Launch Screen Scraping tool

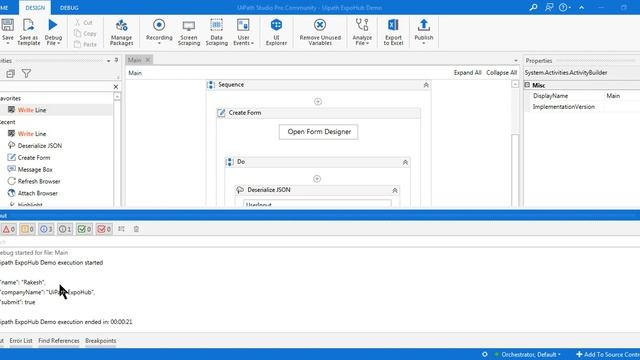coord(189,31)
